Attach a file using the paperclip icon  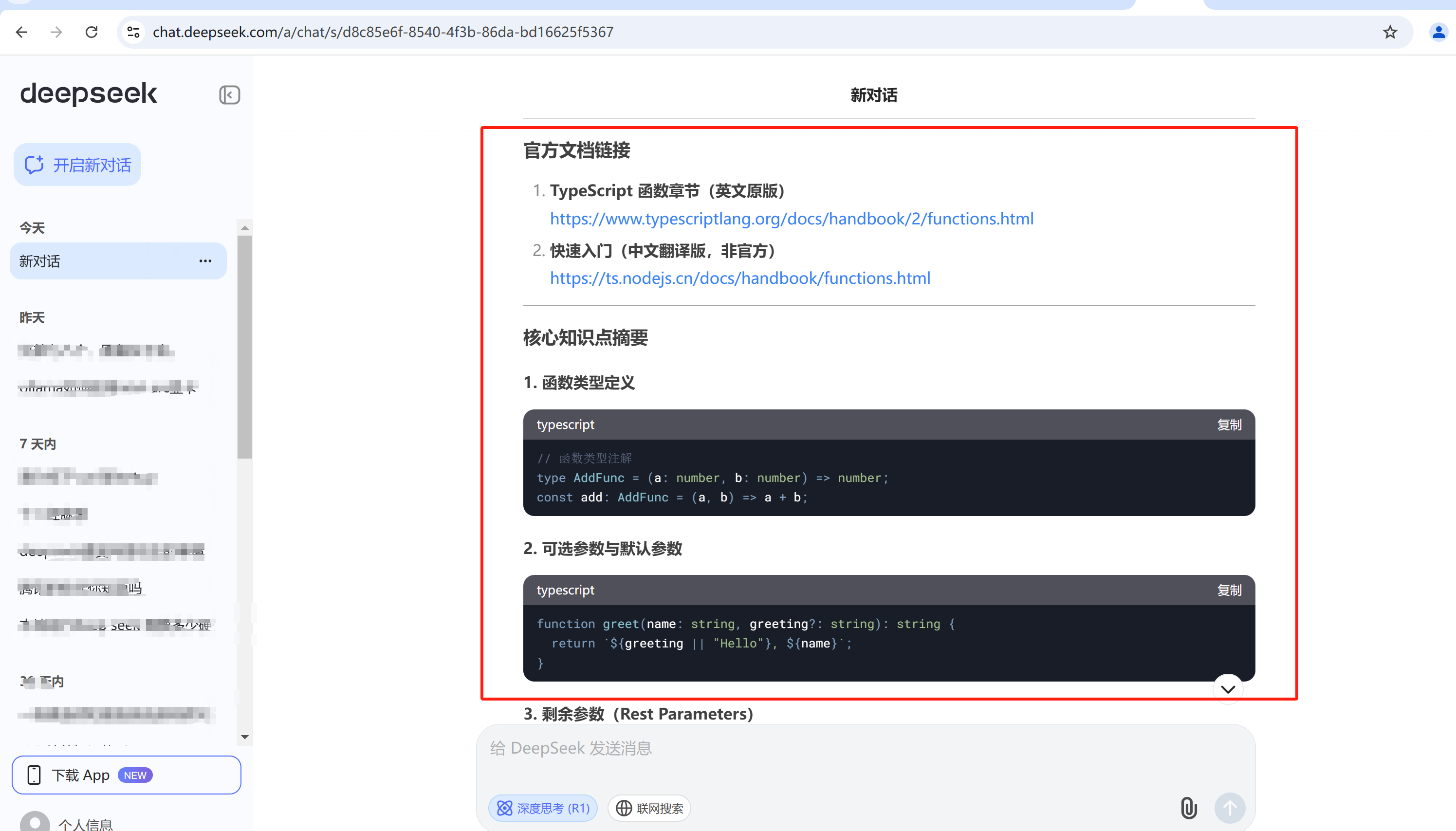(x=1188, y=808)
